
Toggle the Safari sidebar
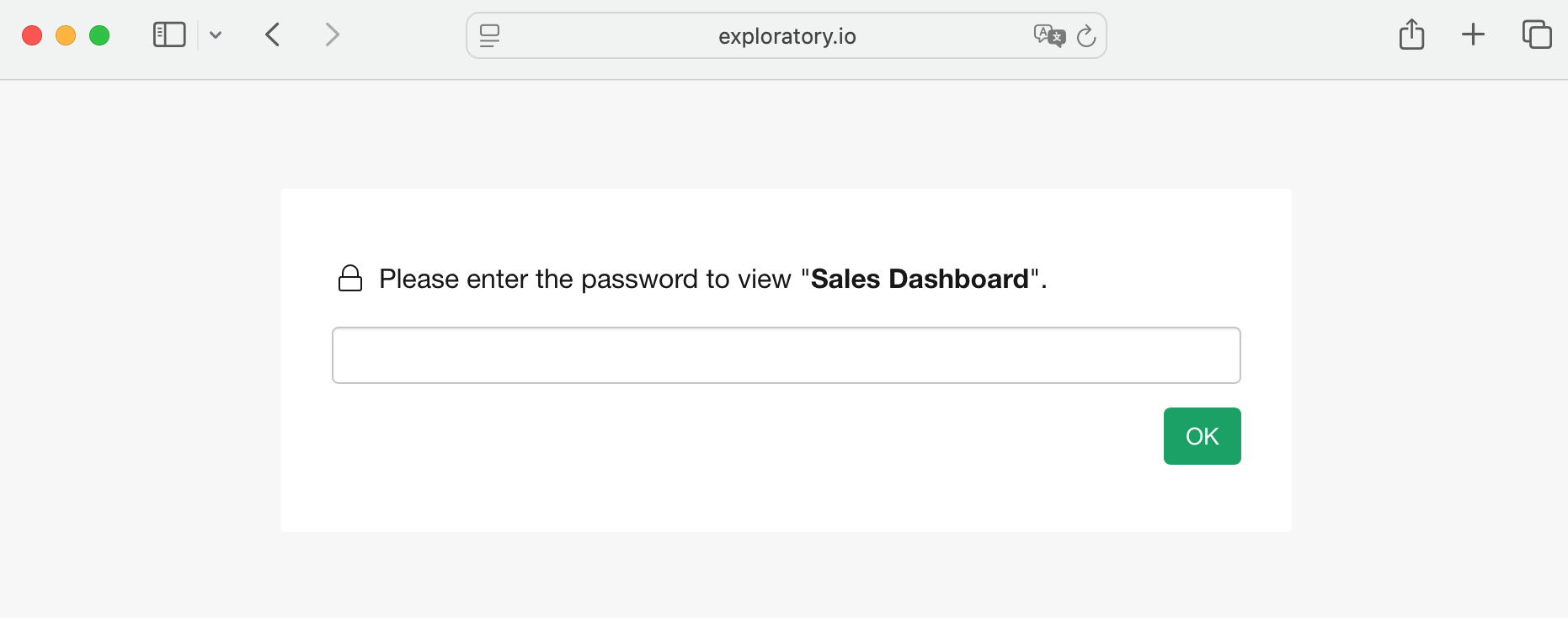point(169,35)
